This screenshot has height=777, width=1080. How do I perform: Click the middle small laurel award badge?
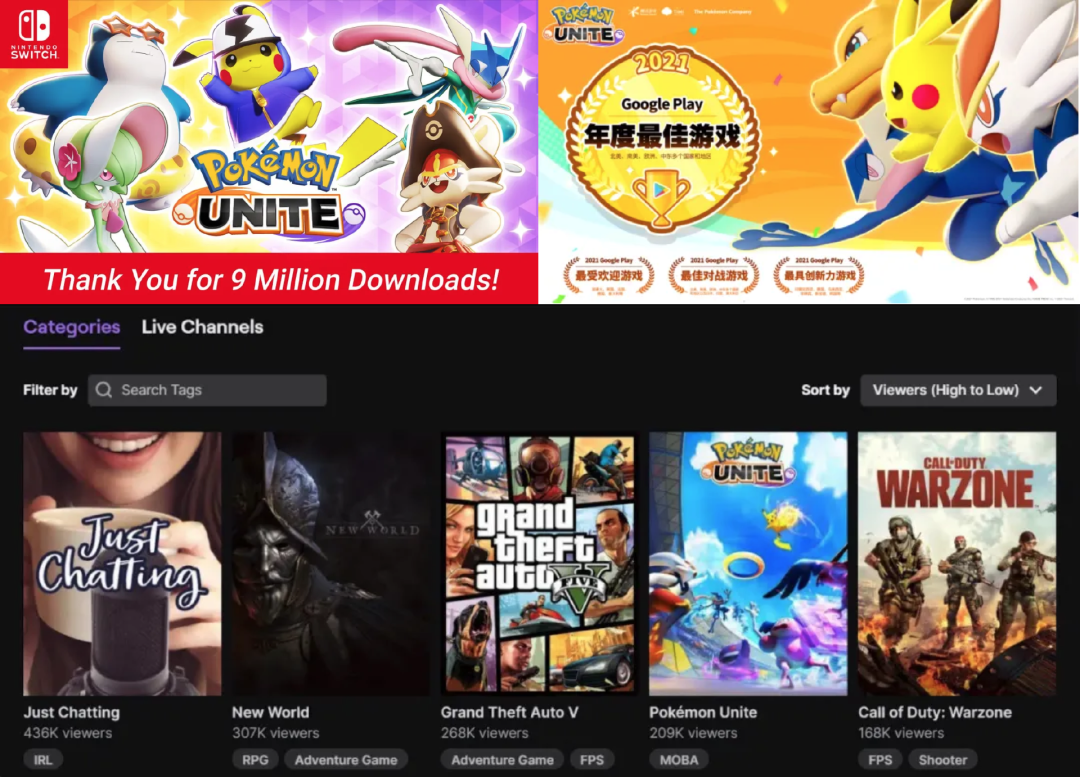pyautogui.click(x=714, y=275)
